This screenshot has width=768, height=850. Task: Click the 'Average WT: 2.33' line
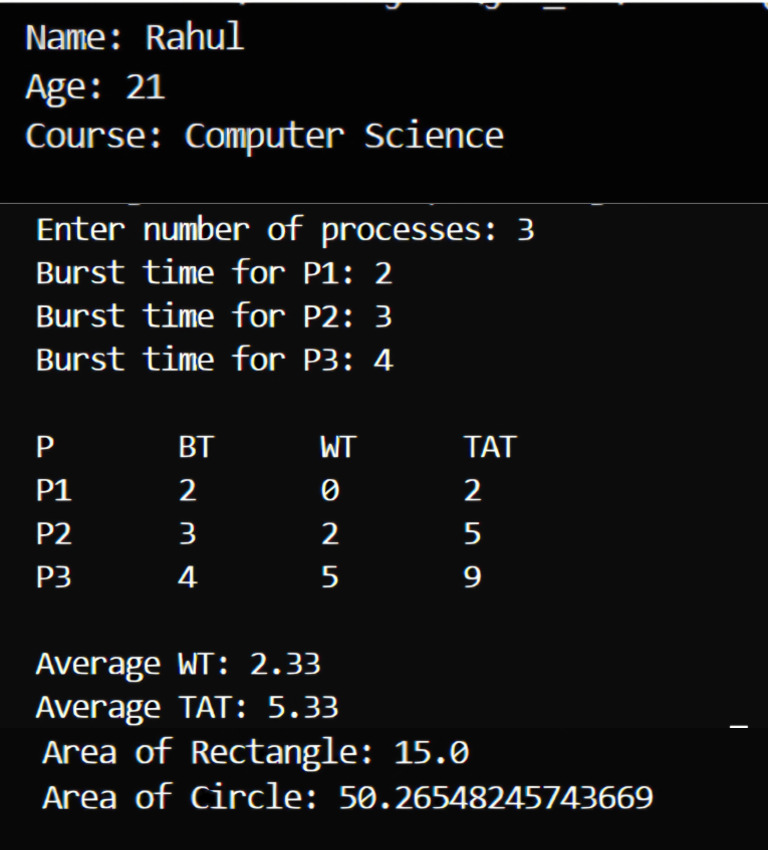(178, 665)
